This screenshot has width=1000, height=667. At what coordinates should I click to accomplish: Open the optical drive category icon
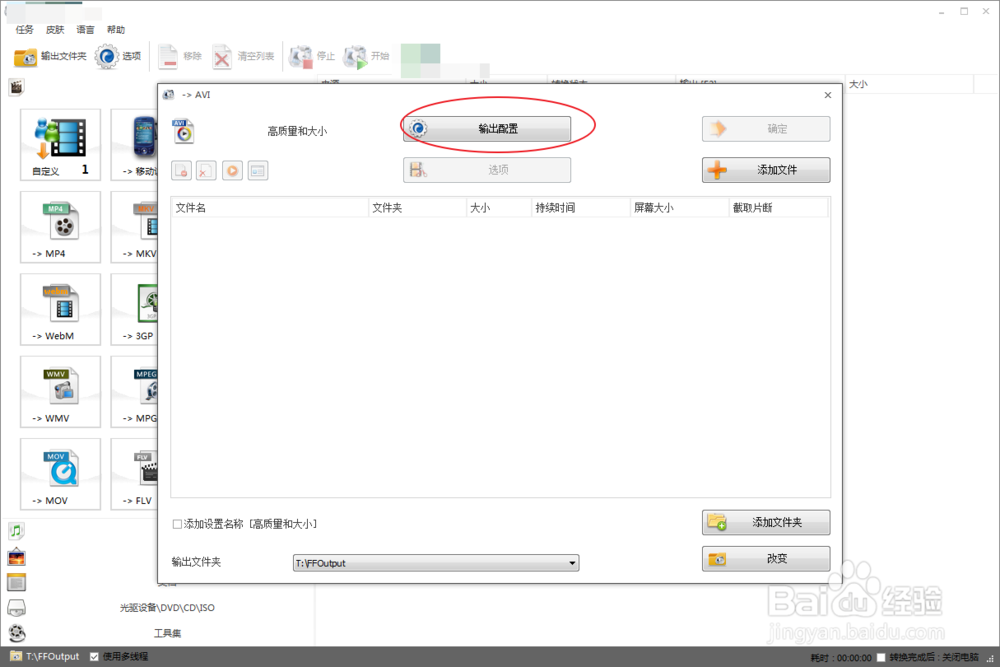(17, 608)
